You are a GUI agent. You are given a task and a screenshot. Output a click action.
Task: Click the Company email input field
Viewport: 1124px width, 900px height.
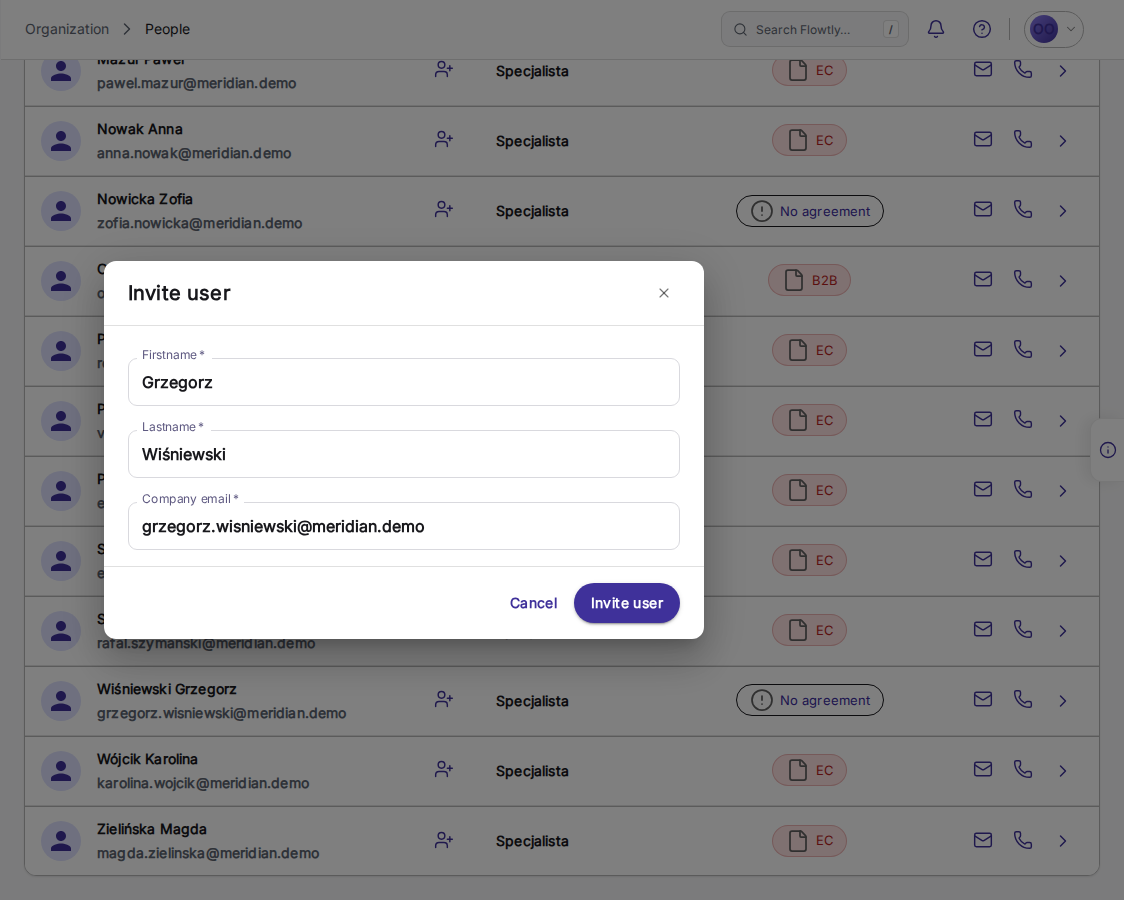click(404, 526)
